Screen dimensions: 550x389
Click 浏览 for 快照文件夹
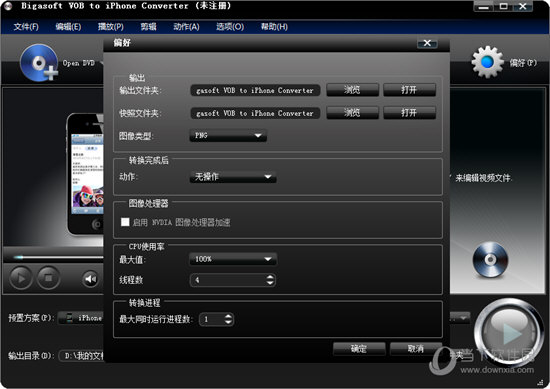352,113
